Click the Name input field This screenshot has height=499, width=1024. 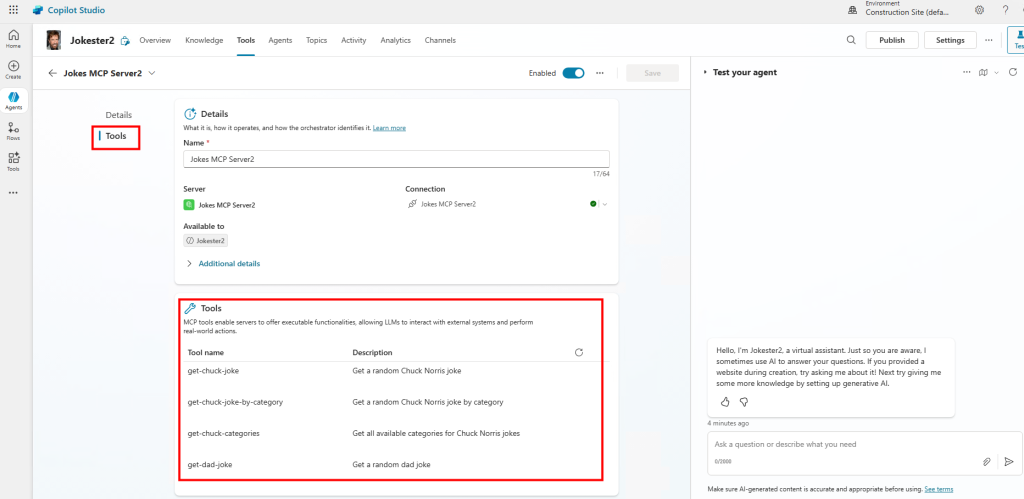click(396, 158)
